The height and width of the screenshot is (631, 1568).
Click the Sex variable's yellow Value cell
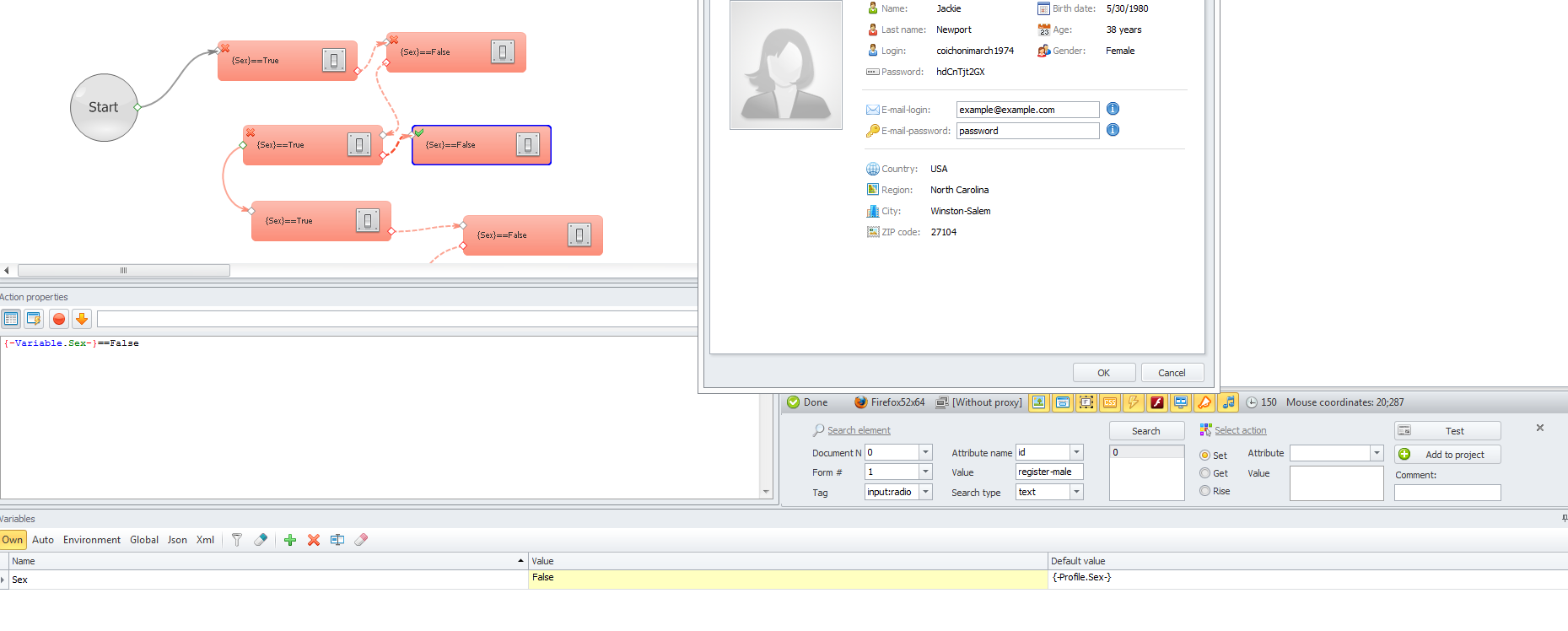pyautogui.click(x=788, y=579)
